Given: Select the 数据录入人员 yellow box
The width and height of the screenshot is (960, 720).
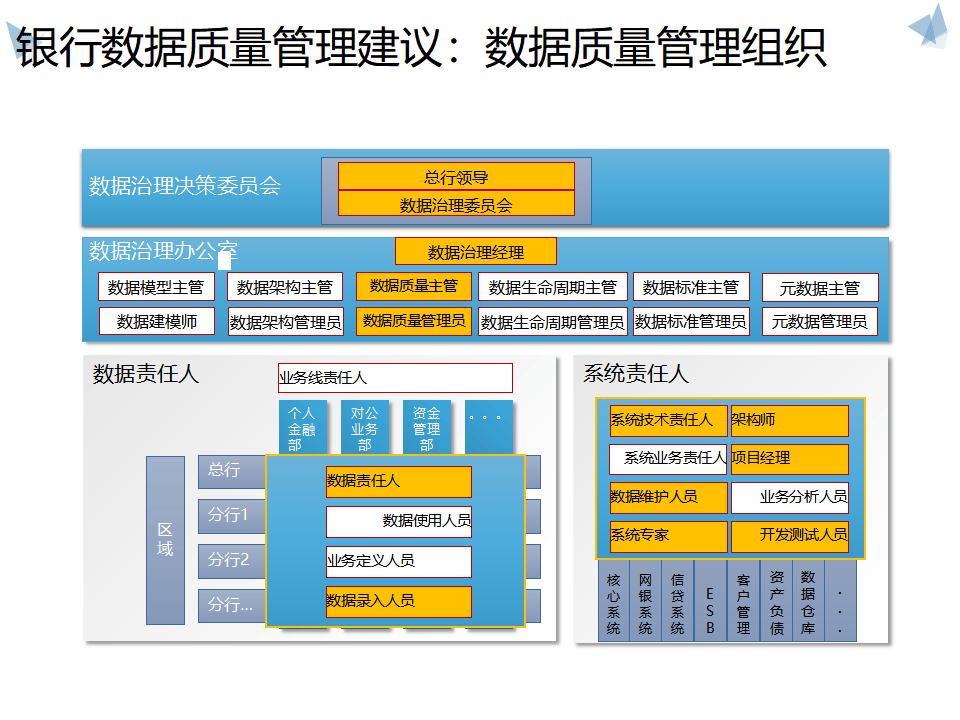Looking at the screenshot, I should click(x=398, y=601).
